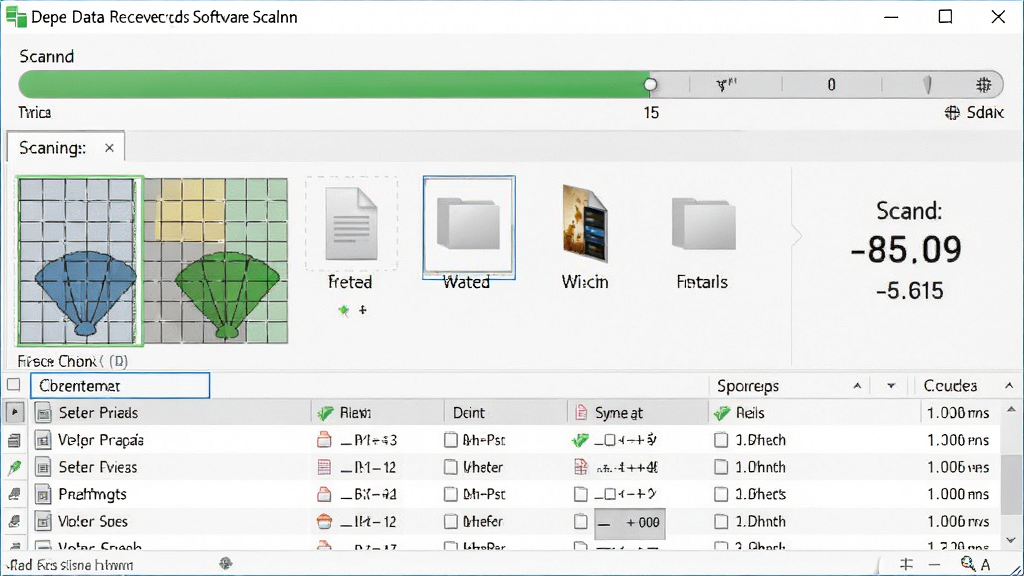This screenshot has height=576, width=1024.
Task: Click the zoom magnifier icon in status bar
Action: pyautogui.click(x=968, y=564)
